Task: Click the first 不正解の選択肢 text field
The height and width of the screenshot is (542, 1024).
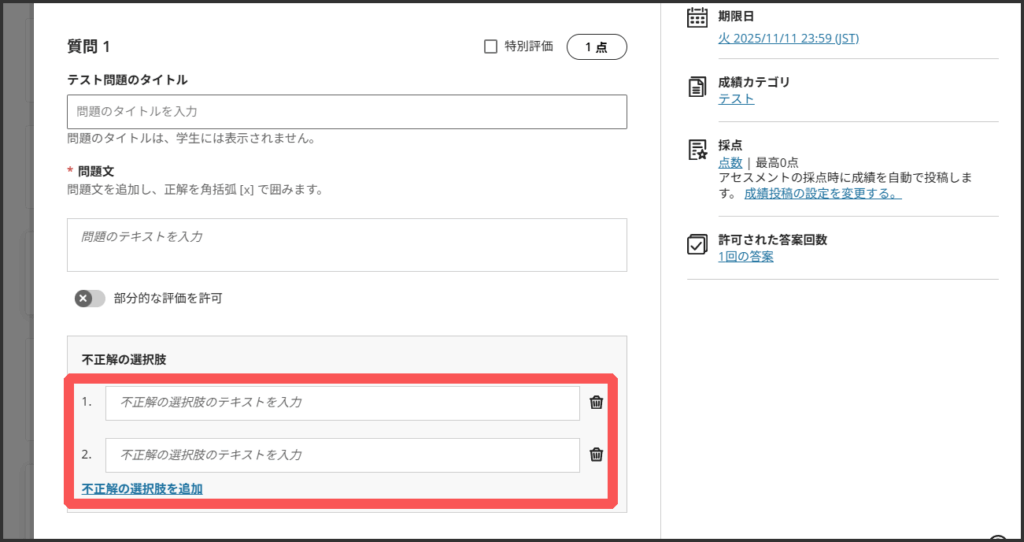Action: (342, 403)
